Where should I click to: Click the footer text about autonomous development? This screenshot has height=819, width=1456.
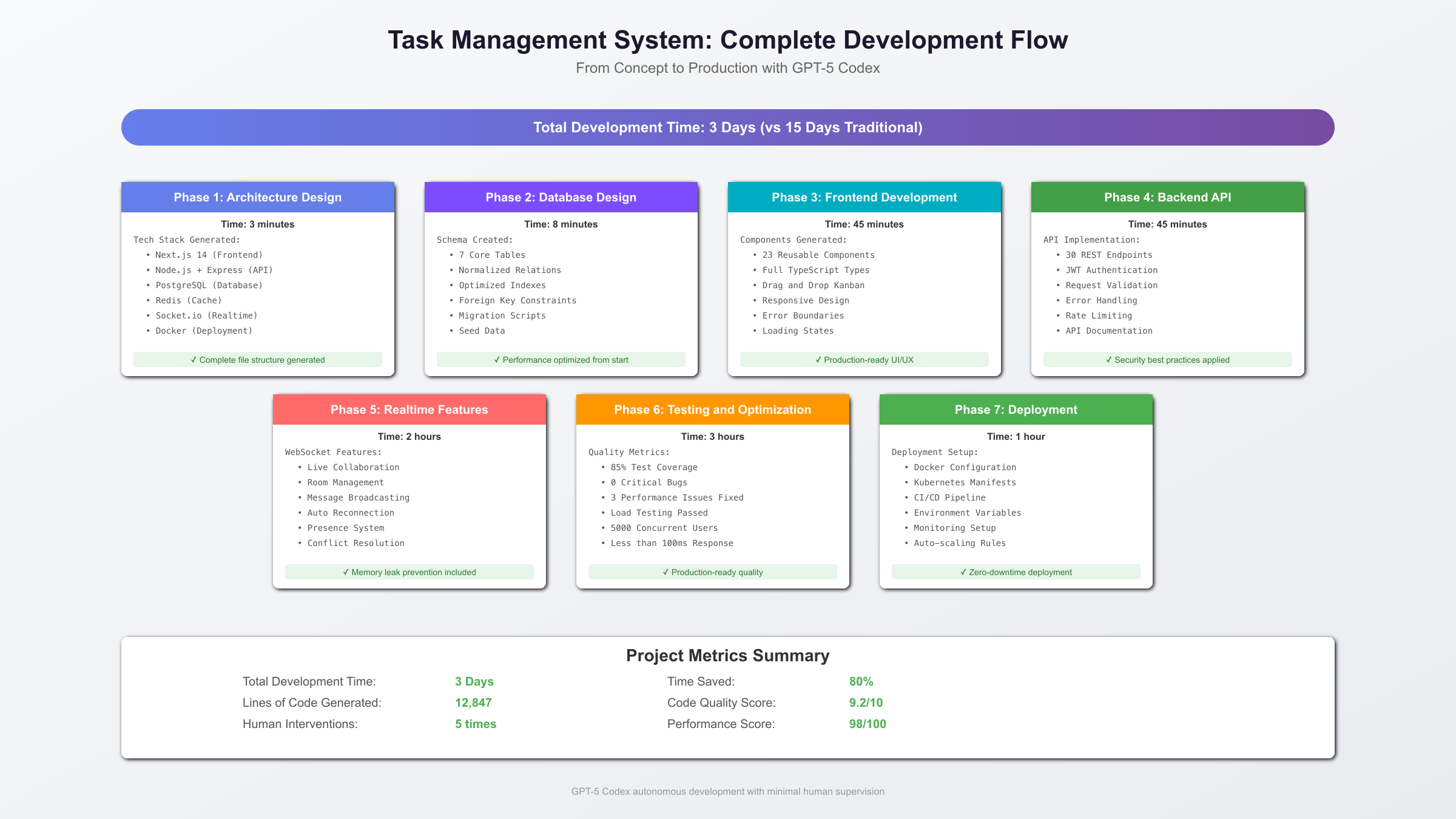[728, 792]
